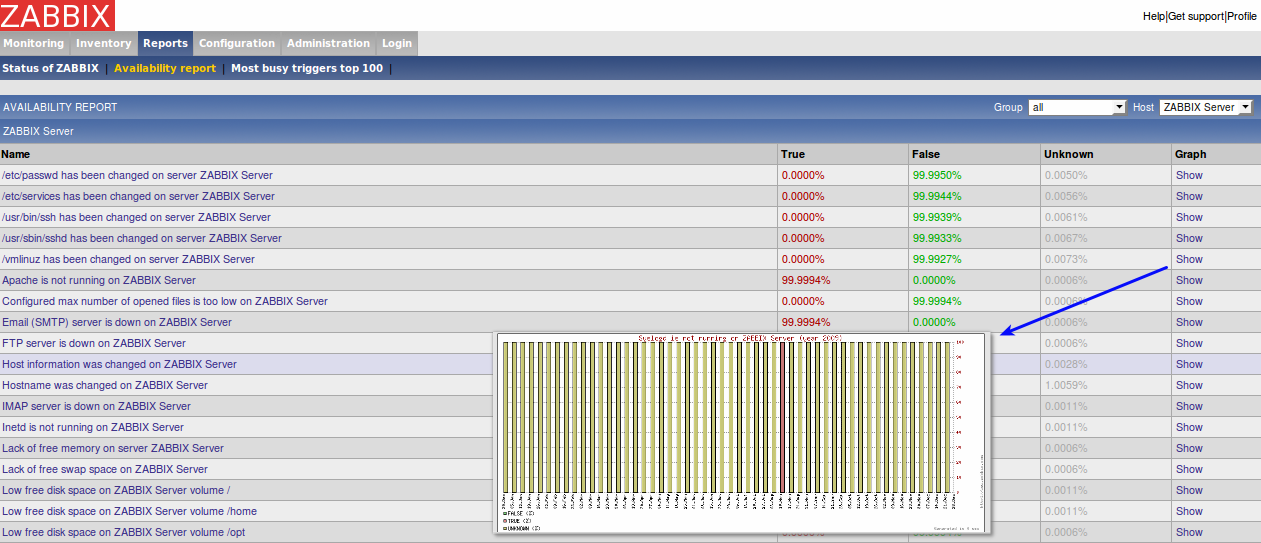Click the Help link

coord(1153,17)
